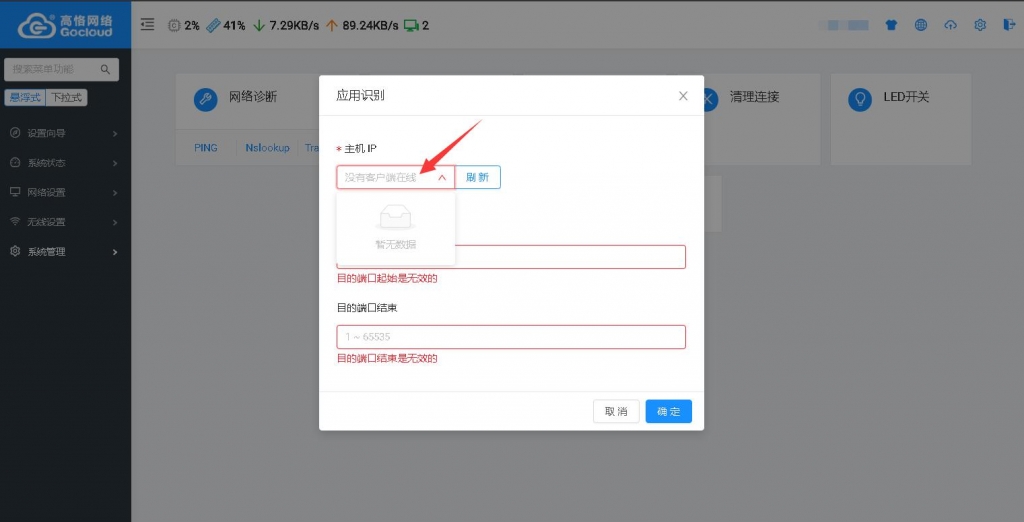Click the sidebar menu search box

61,69
